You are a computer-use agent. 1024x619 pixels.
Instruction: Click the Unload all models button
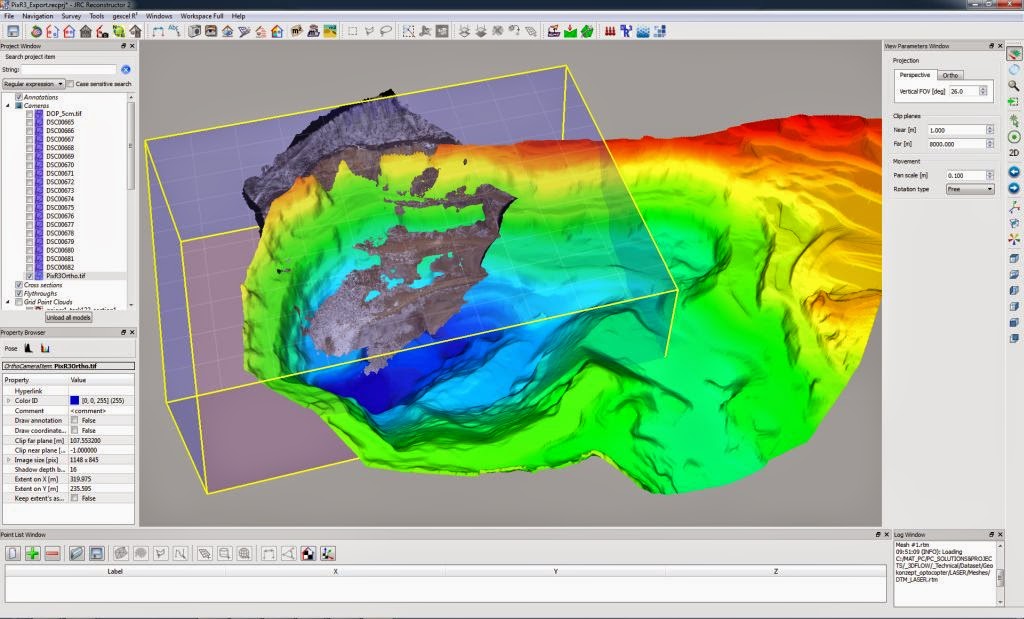tap(68, 318)
